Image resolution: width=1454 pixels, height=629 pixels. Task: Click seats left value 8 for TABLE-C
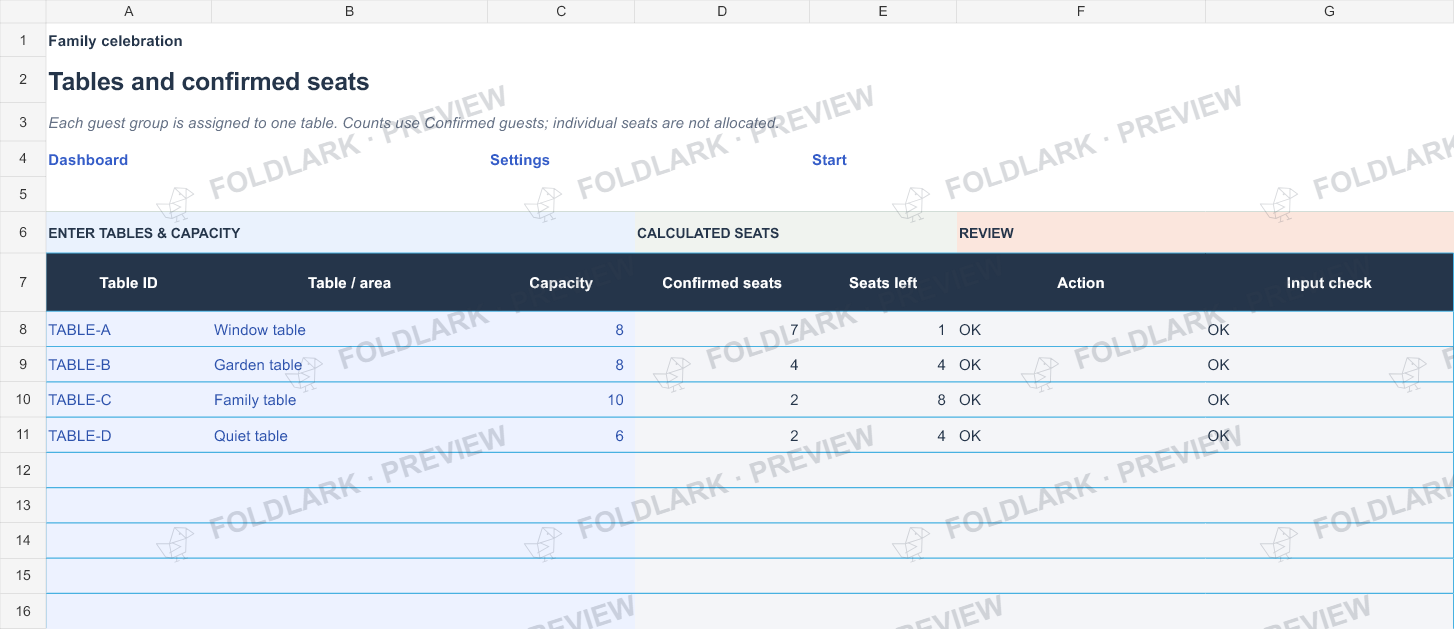[883, 400]
